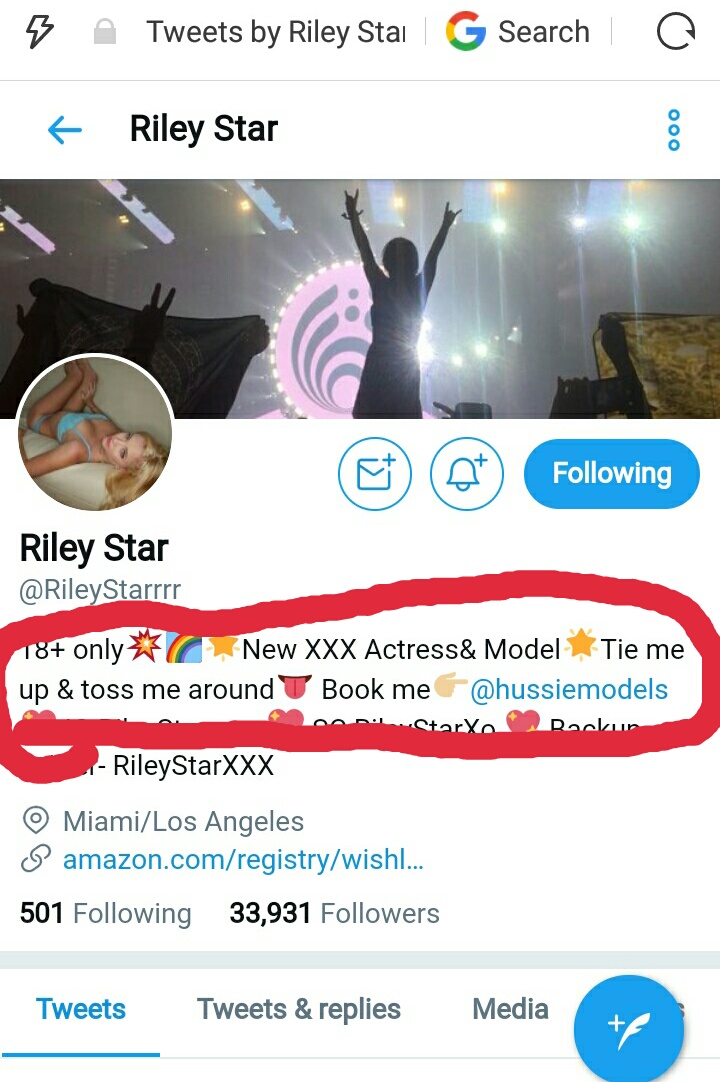Switch to the Media tab
This screenshot has width=720, height=1082.
pyautogui.click(x=510, y=1009)
